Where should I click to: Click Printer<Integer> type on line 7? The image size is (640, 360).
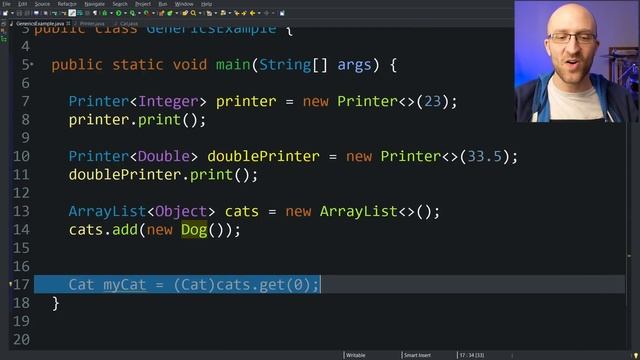(x=138, y=101)
